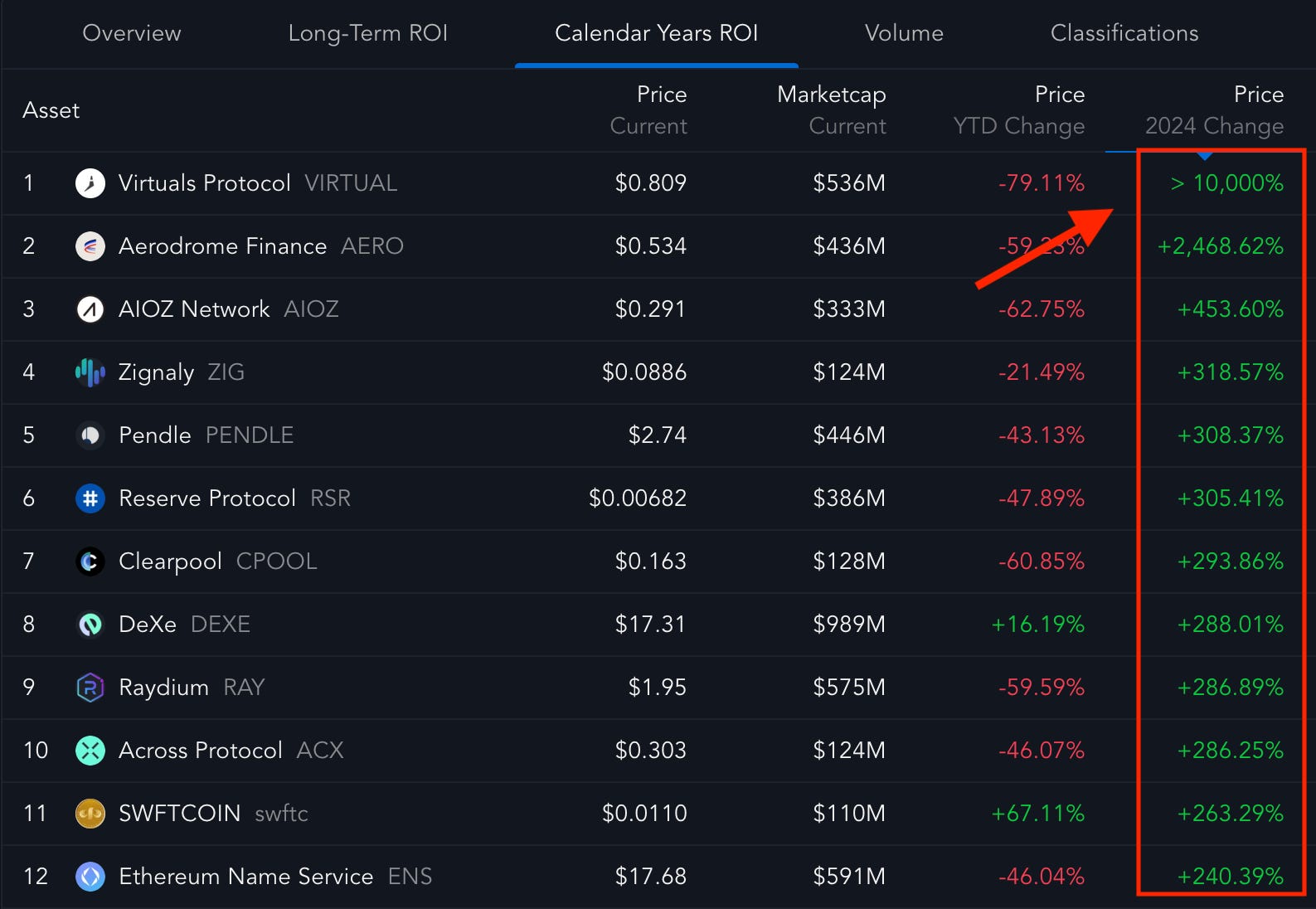
Task: Open the AIOZ Network asset name
Action: pyautogui.click(x=194, y=309)
